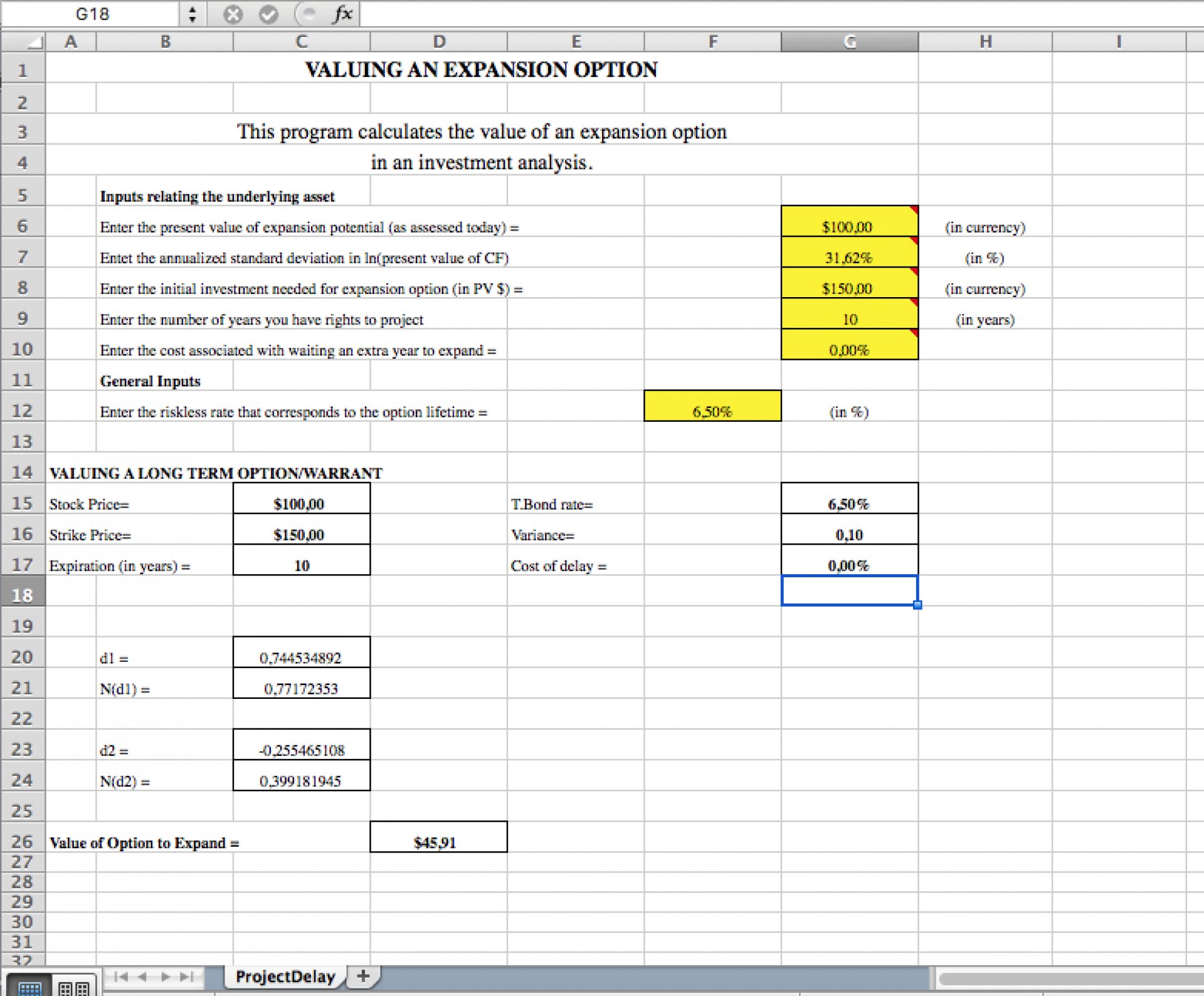Select column C header
Image resolution: width=1204 pixels, height=996 pixels.
coord(302,41)
